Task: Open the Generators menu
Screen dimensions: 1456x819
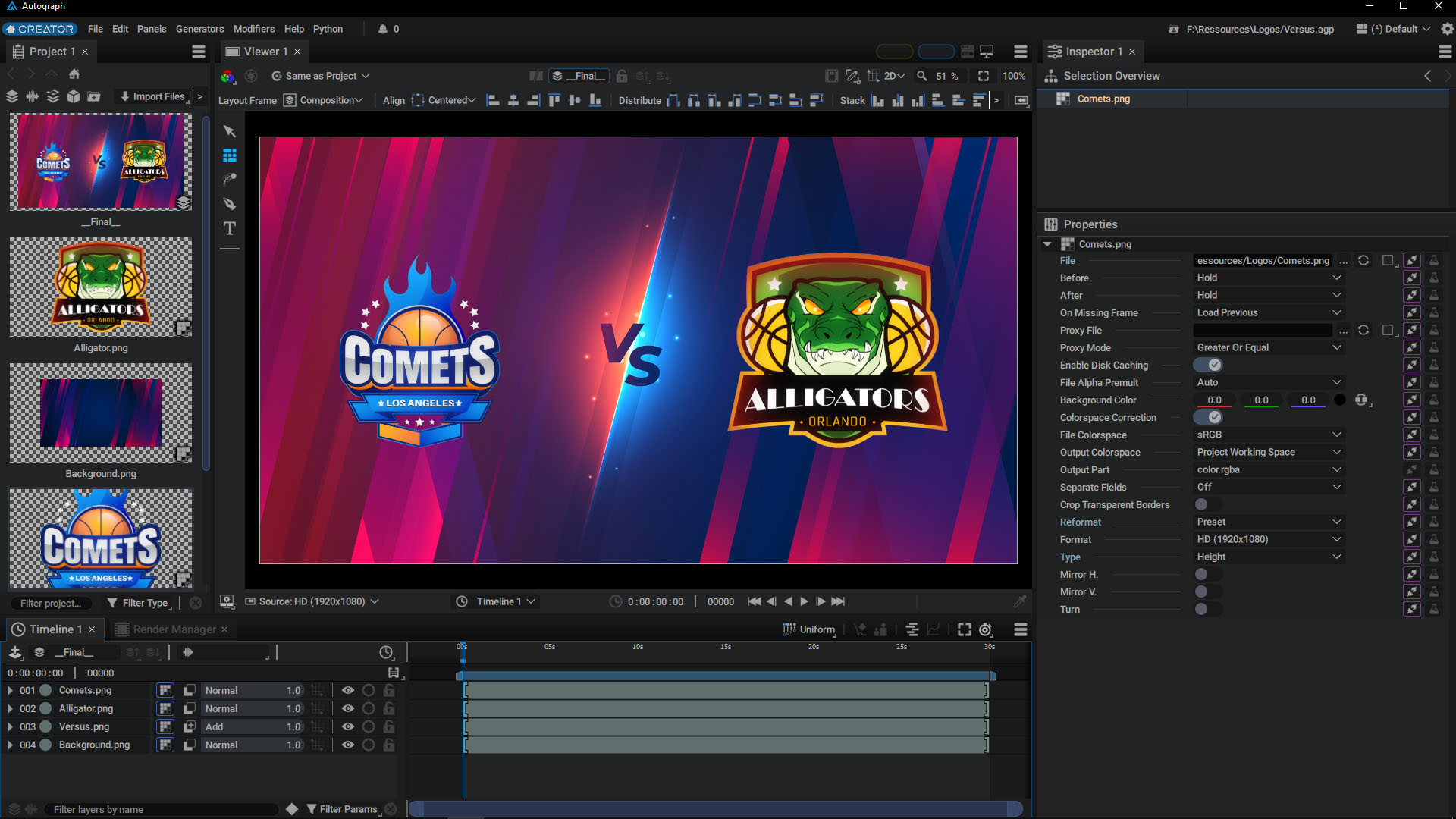Action: pyautogui.click(x=199, y=29)
